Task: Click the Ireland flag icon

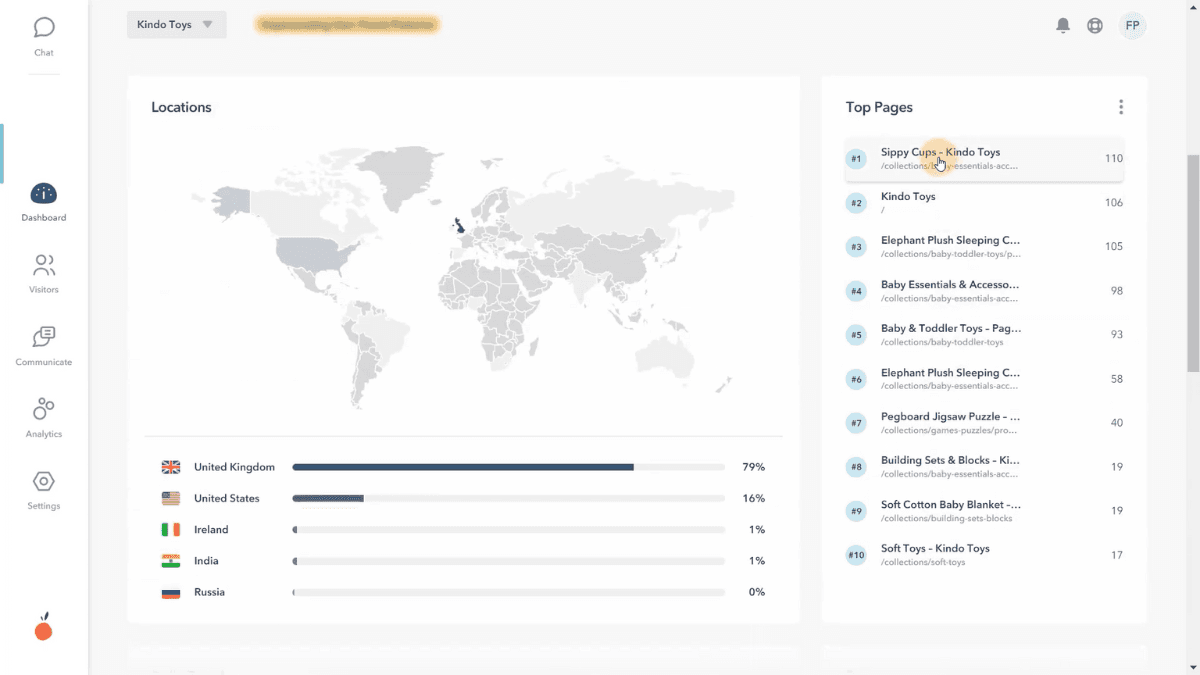Action: (x=171, y=530)
